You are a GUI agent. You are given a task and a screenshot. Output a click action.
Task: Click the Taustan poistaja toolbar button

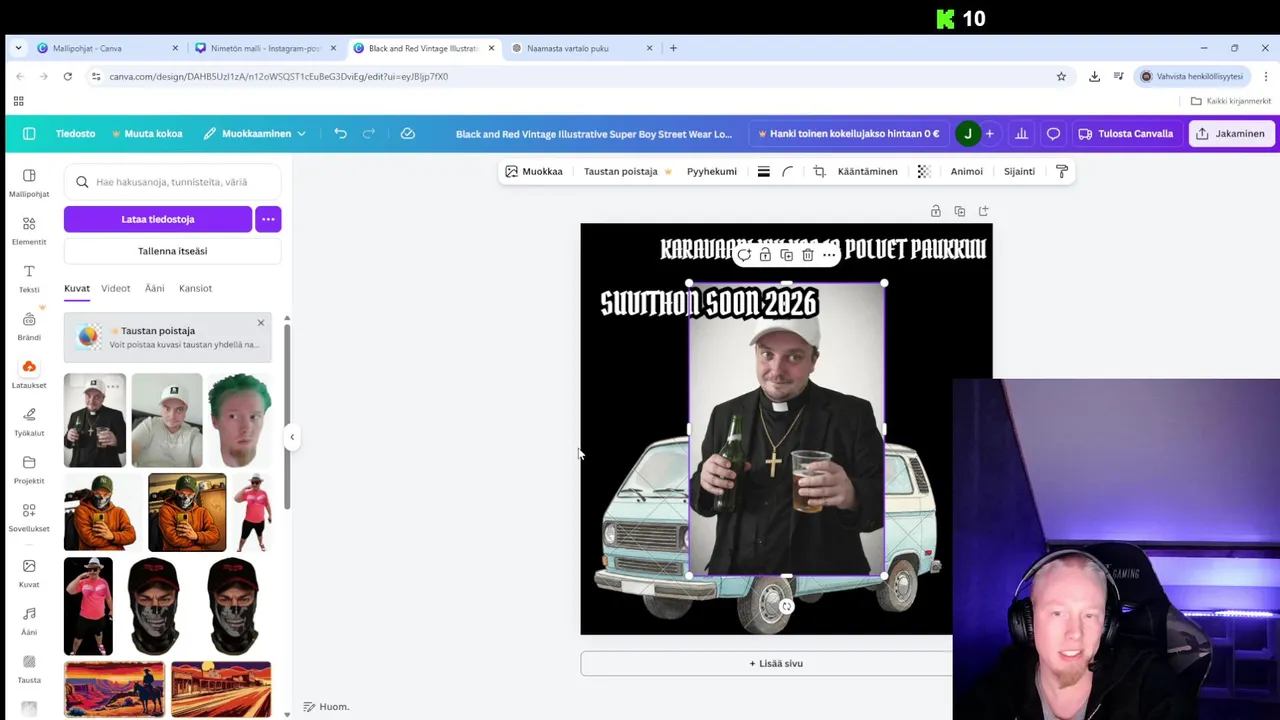pos(628,171)
